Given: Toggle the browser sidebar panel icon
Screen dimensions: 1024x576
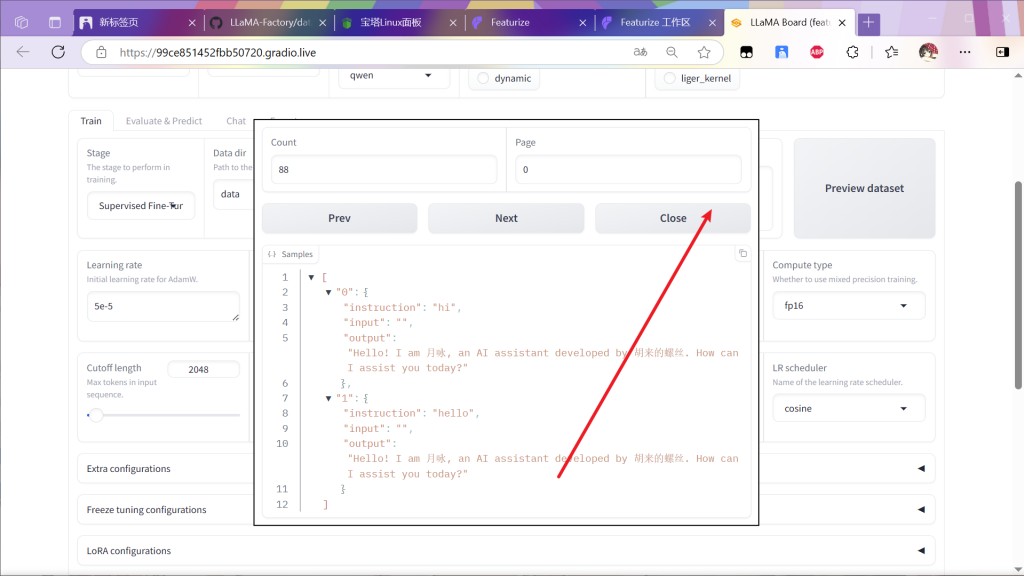Looking at the screenshot, I should click(1002, 52).
